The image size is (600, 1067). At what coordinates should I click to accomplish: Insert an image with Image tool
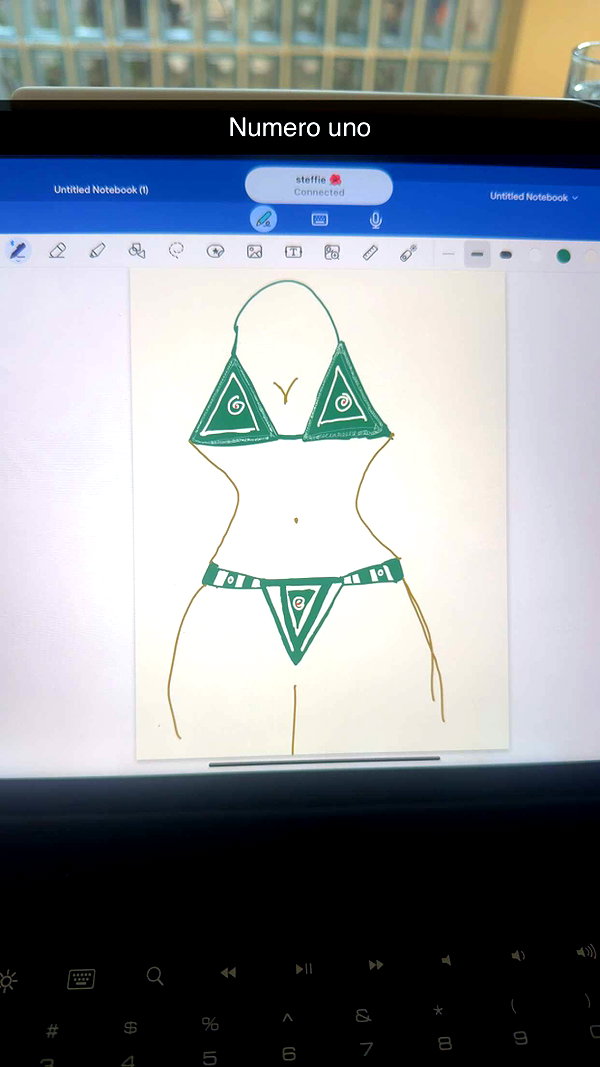(254, 252)
